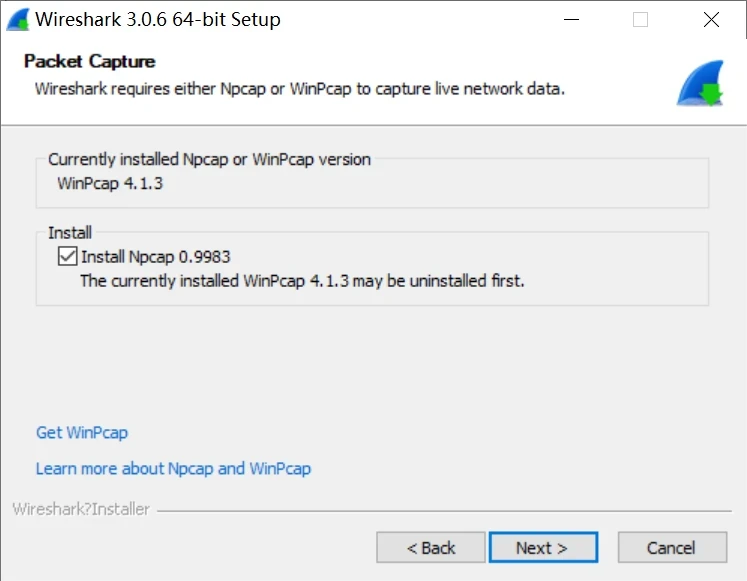747x581 pixels.
Task: Click the "Currently installed Npcap or WinPcap version" label
Action: coord(209,159)
